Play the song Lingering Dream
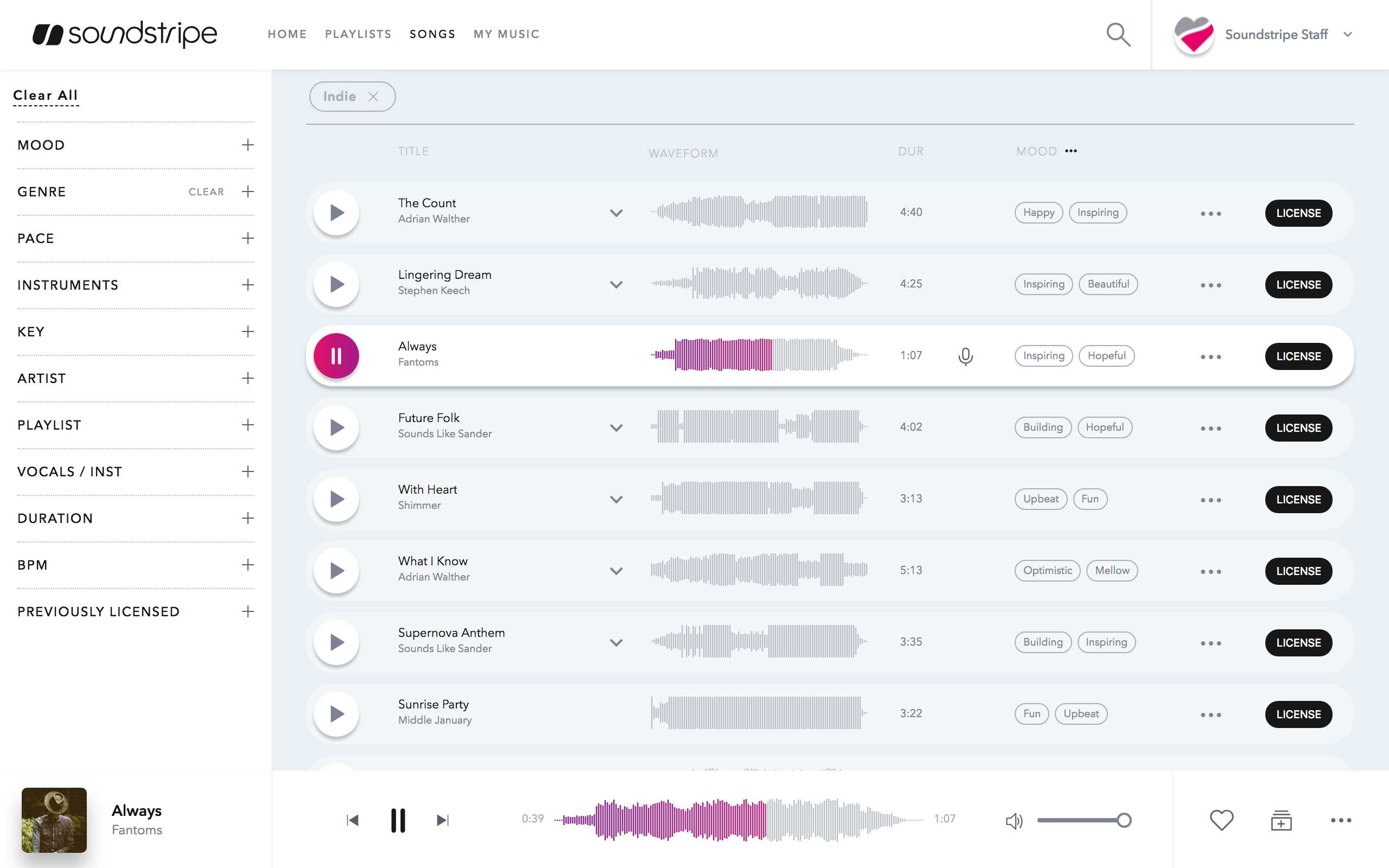The width and height of the screenshot is (1389, 868). [336, 284]
